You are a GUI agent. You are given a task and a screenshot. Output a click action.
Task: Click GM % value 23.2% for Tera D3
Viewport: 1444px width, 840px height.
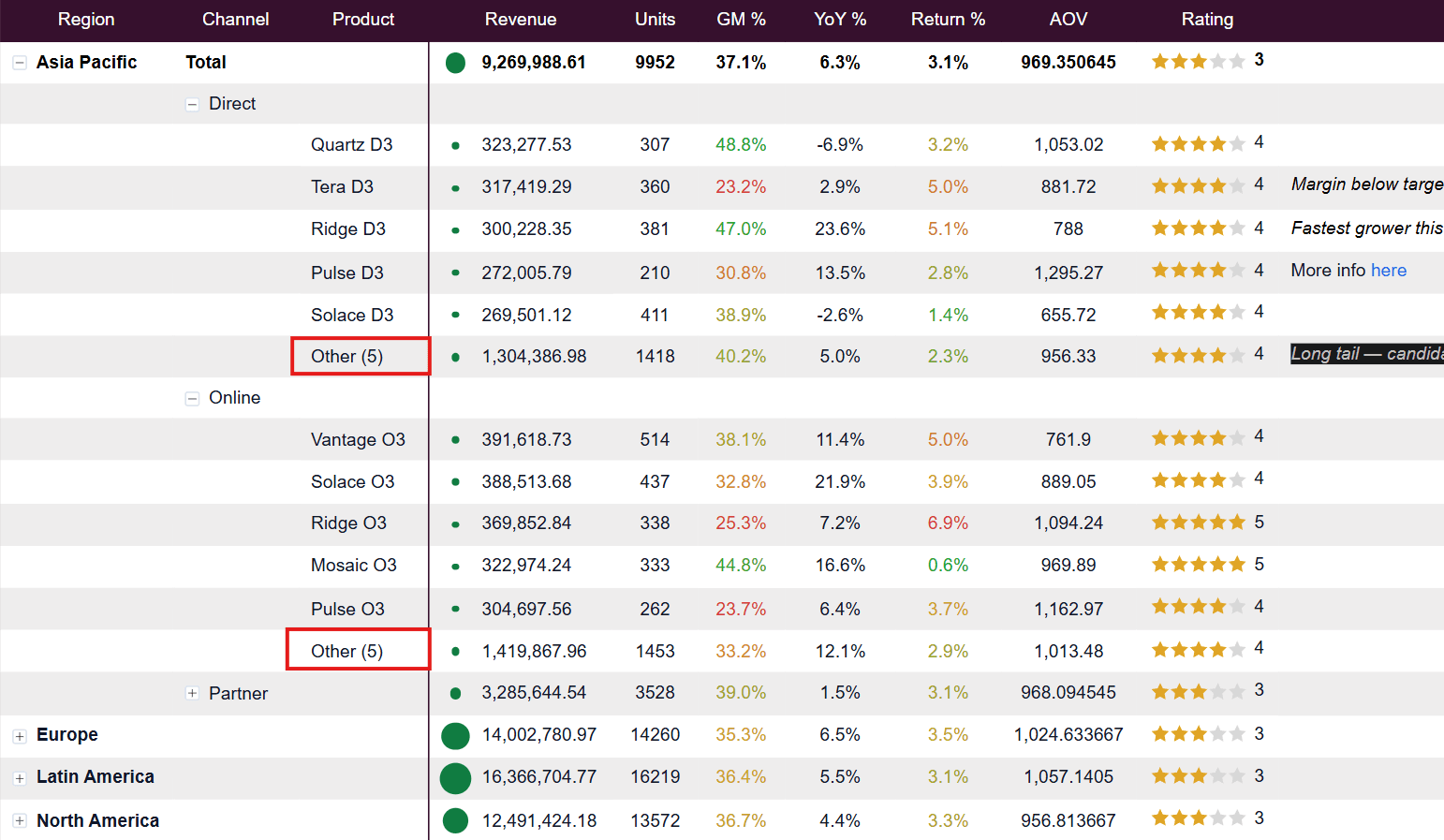pos(741,187)
